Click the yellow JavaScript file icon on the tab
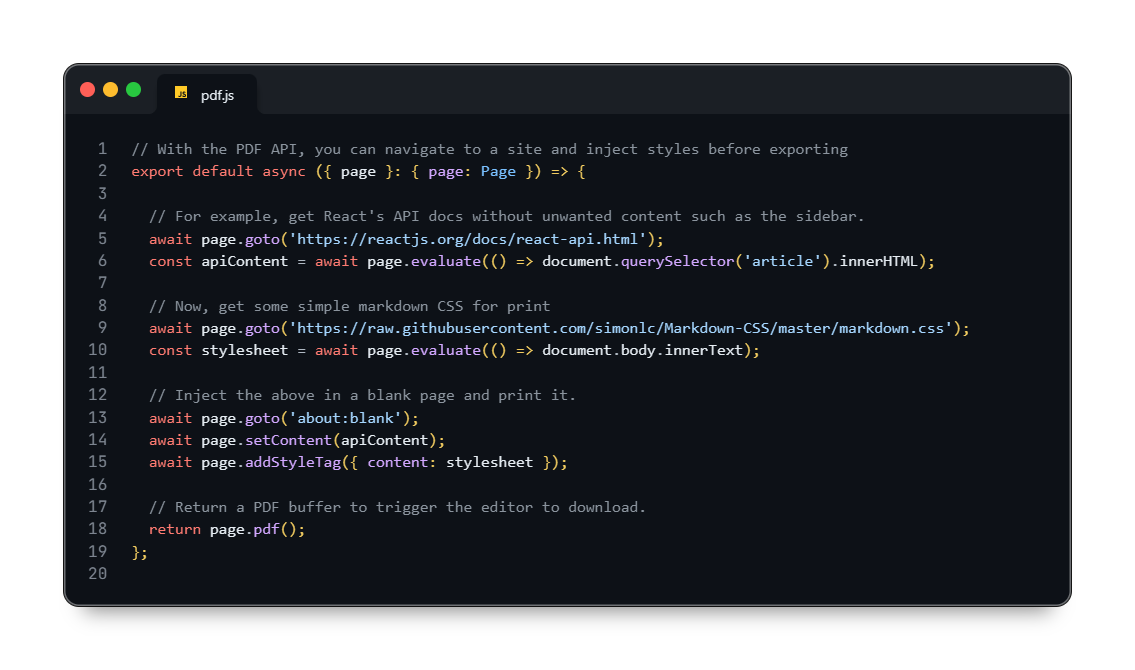 point(181,94)
